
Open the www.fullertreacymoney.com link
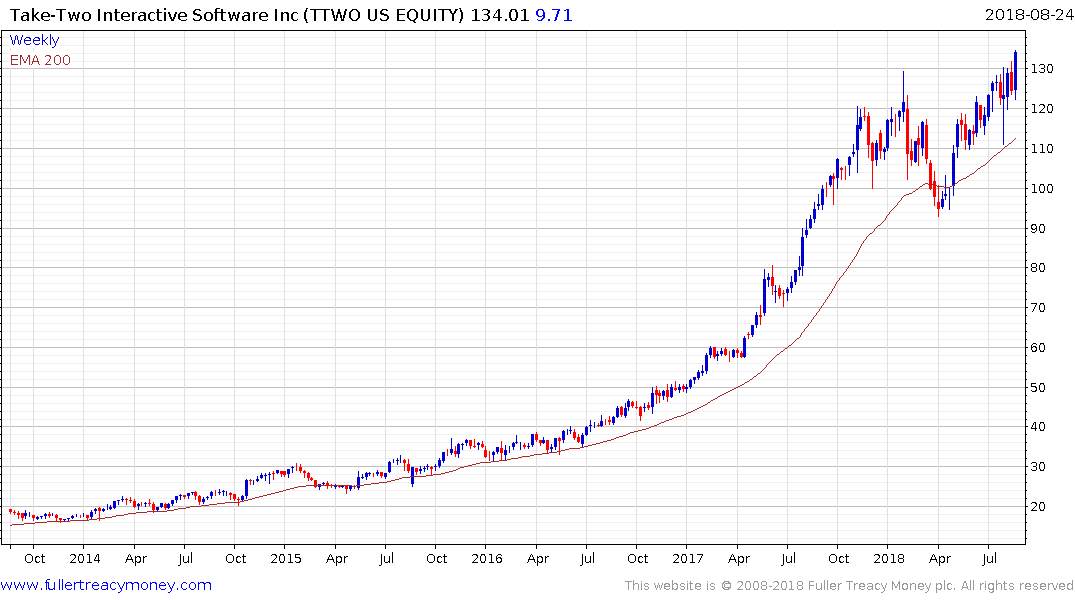click(x=106, y=585)
